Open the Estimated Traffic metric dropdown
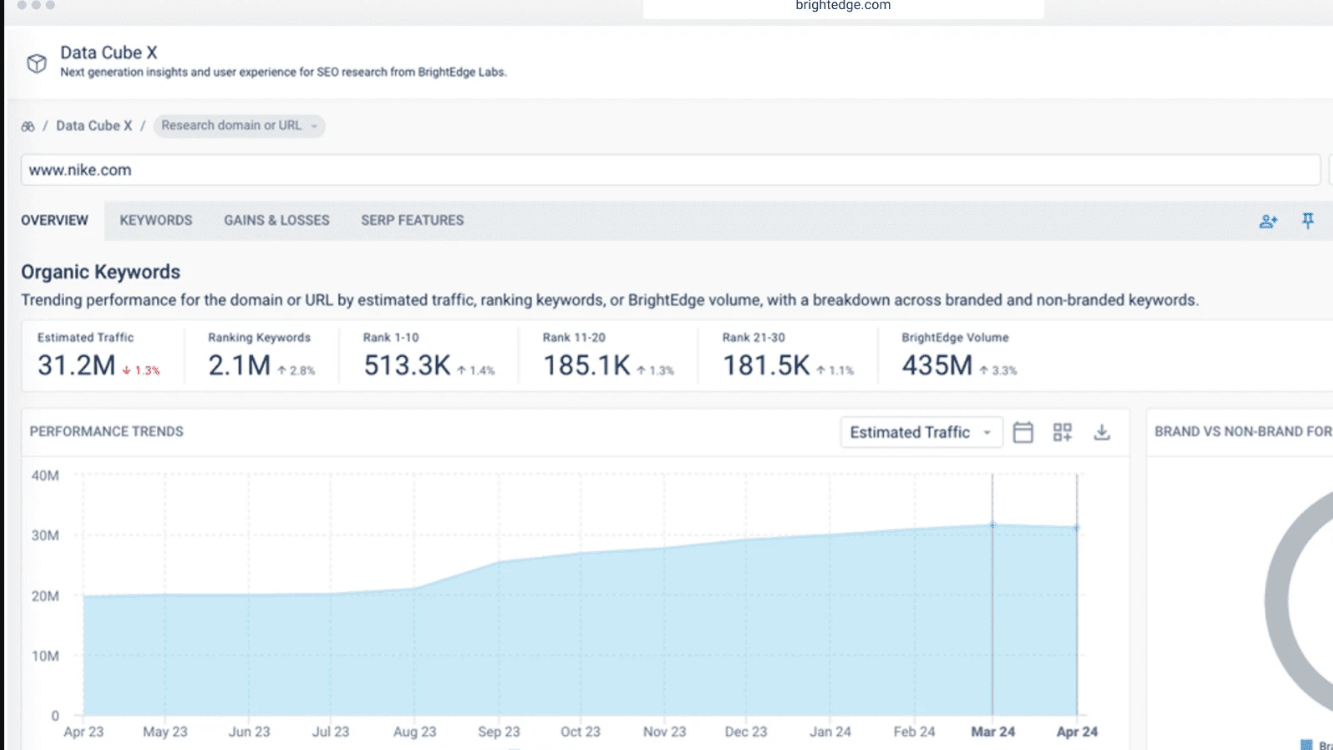The width and height of the screenshot is (1333, 750). [x=921, y=432]
